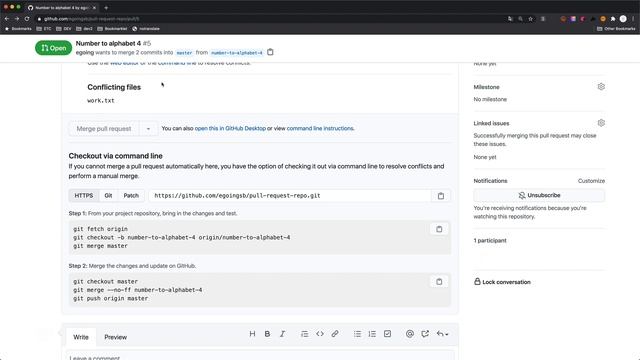Viewport: 640px width, 360px height.
Task: Lock conversation on this pull request
Action: (502, 282)
